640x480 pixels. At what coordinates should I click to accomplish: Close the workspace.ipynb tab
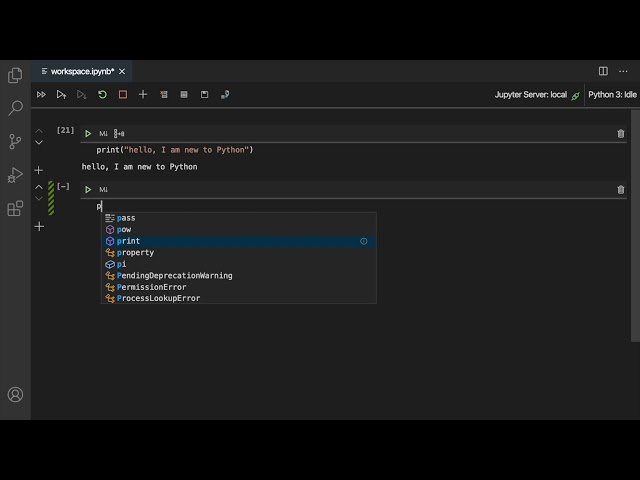click(122, 71)
